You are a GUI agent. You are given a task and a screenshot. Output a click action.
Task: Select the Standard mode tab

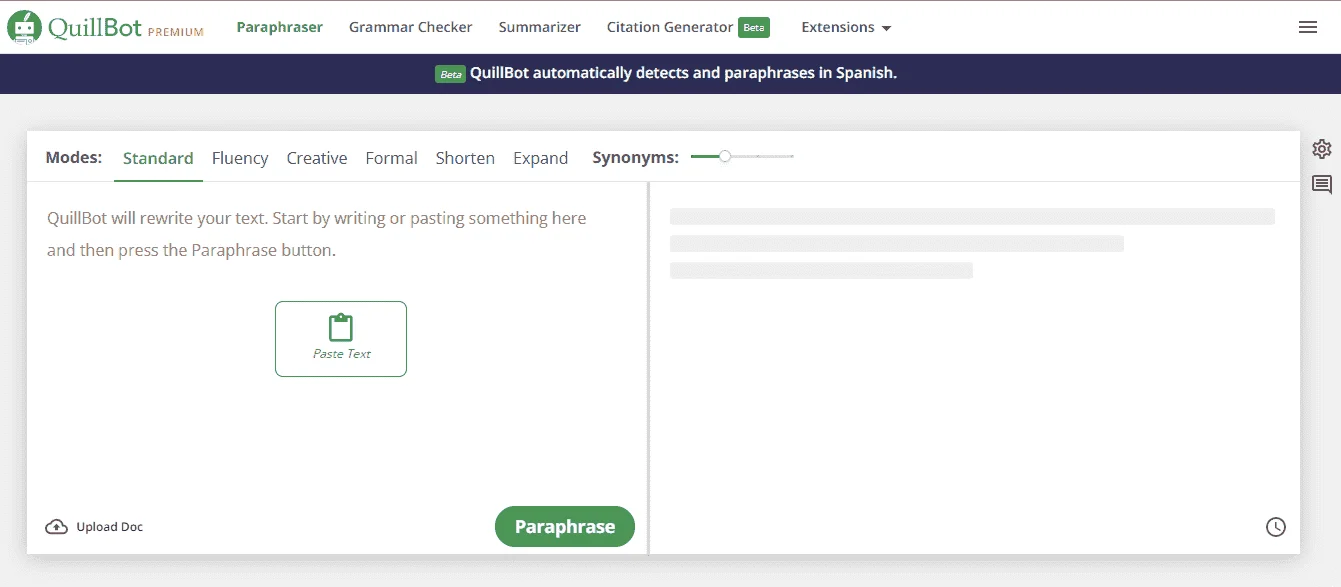158,158
